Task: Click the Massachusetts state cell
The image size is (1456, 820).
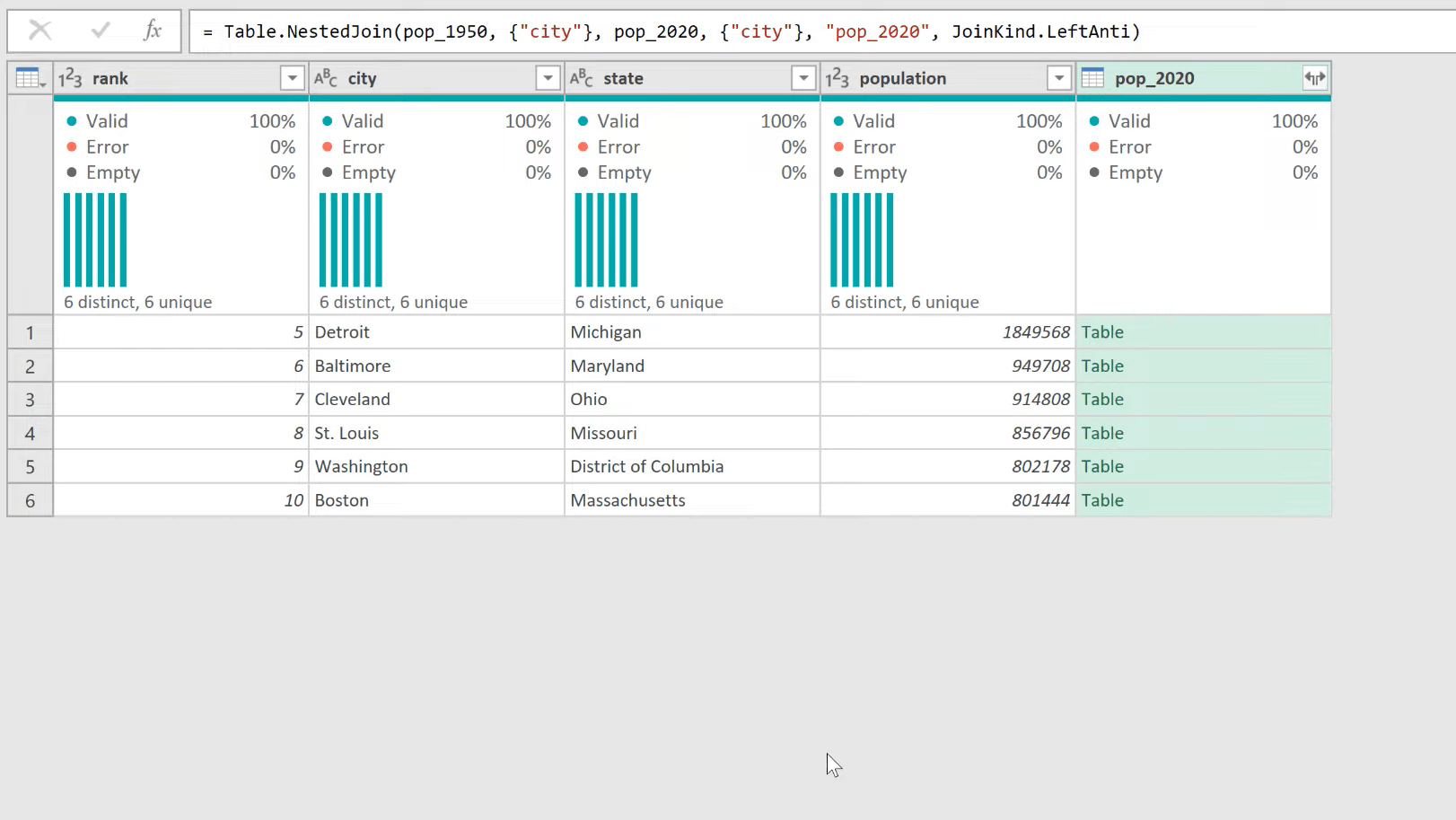Action: 692,500
